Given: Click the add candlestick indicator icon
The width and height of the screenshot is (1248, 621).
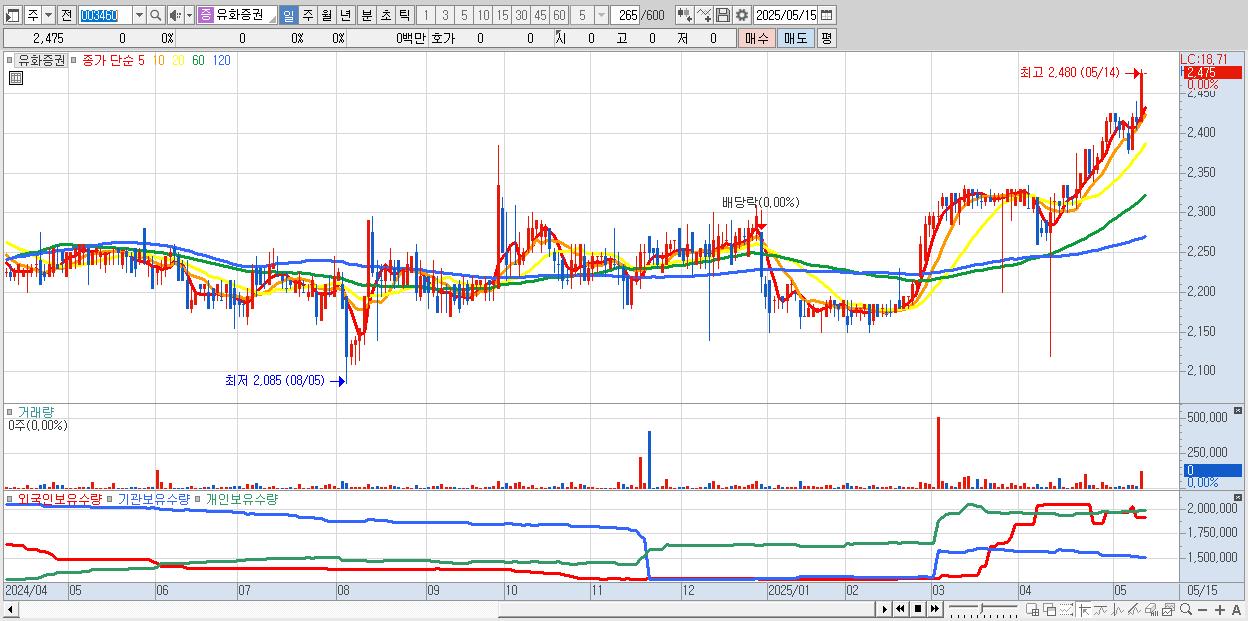Looking at the screenshot, I should coord(685,15).
